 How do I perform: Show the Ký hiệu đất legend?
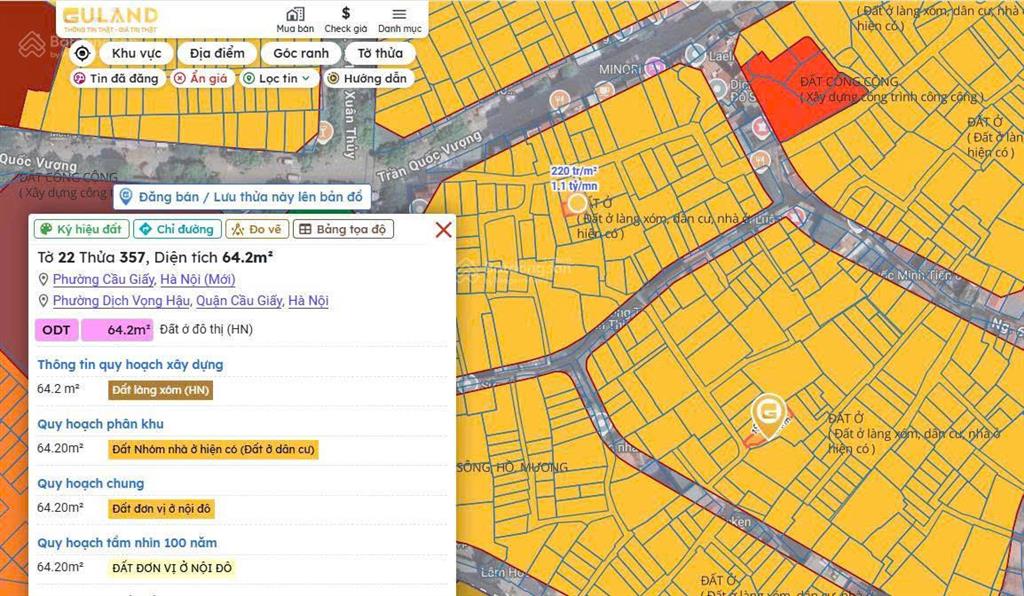(82, 229)
